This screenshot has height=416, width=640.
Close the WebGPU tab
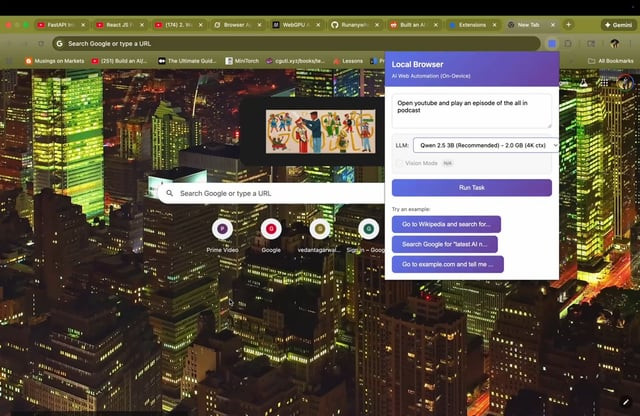point(318,25)
